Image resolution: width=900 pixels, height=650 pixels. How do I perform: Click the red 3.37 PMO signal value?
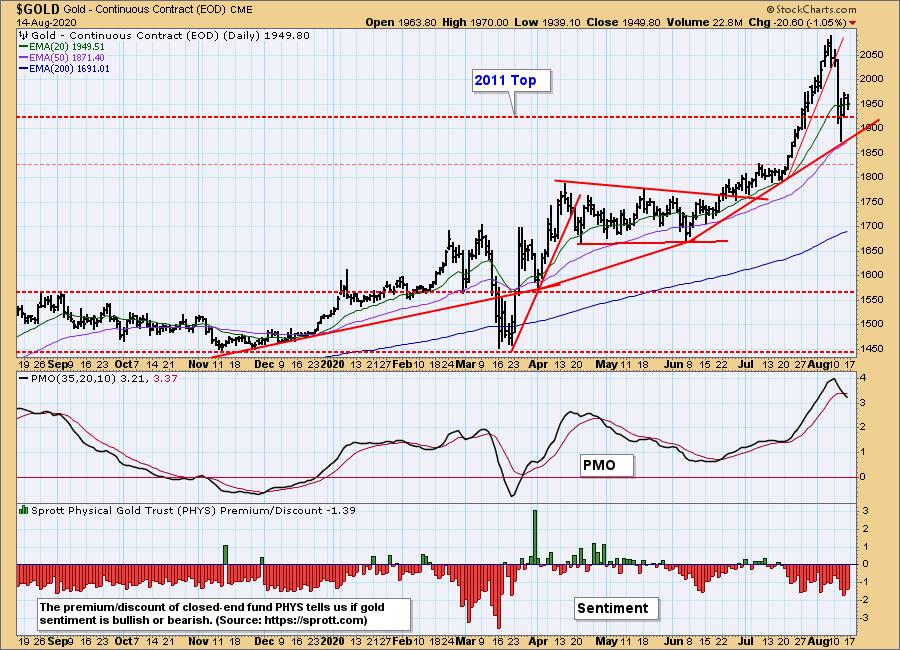pyautogui.click(x=165, y=379)
